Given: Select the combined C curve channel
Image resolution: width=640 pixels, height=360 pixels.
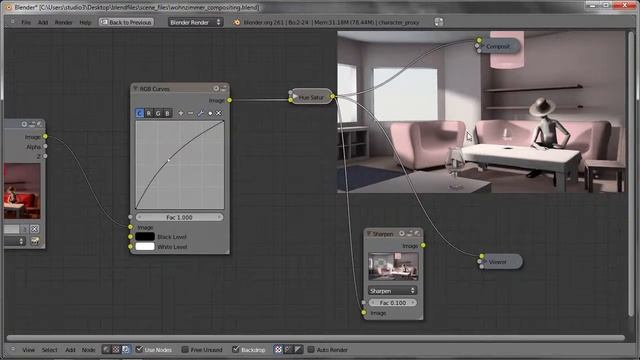Looking at the screenshot, I should click(x=139, y=113).
